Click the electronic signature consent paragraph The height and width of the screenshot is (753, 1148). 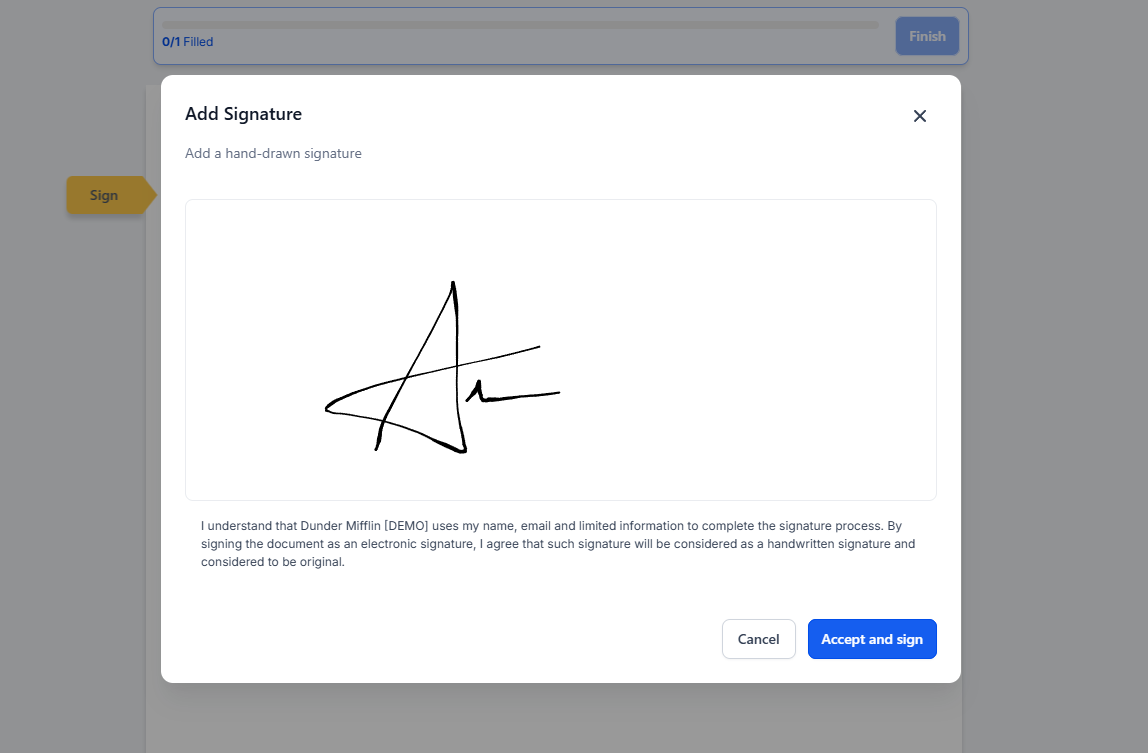pyautogui.click(x=560, y=544)
